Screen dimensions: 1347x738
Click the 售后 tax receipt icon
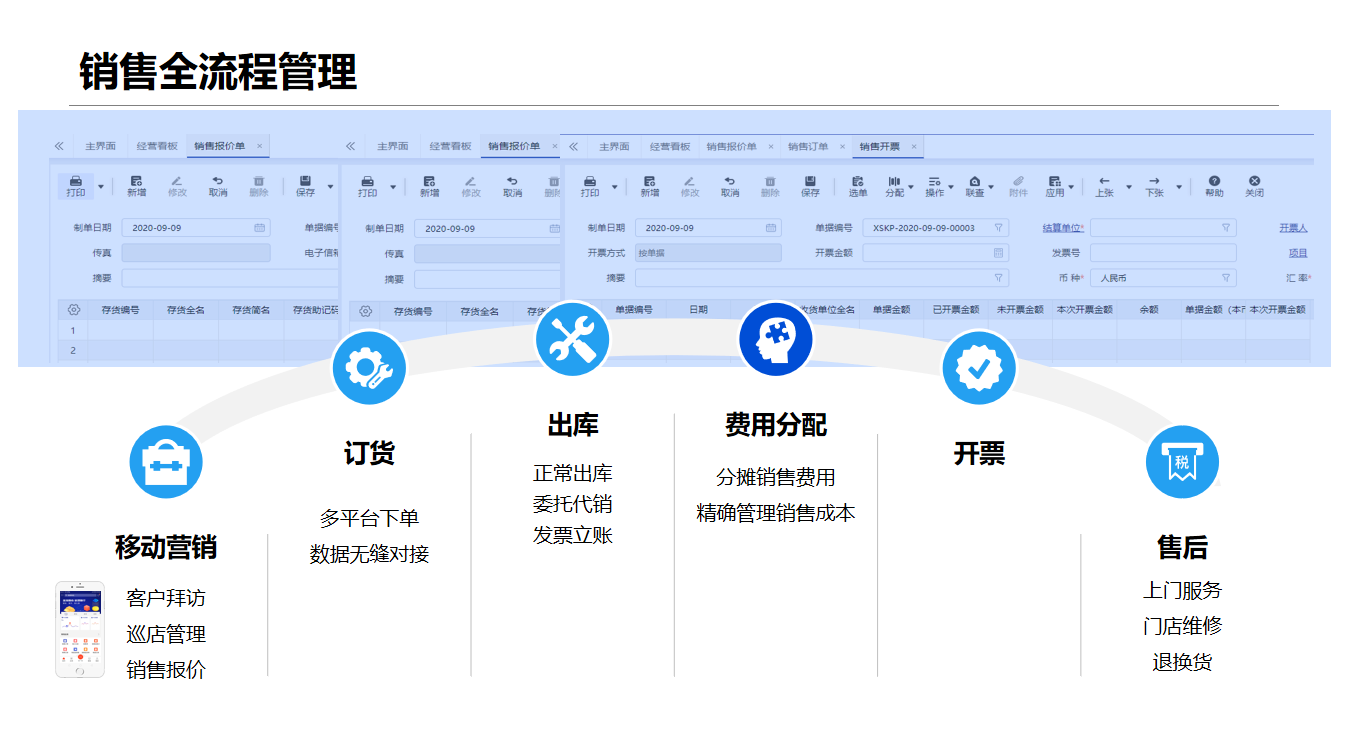1182,461
